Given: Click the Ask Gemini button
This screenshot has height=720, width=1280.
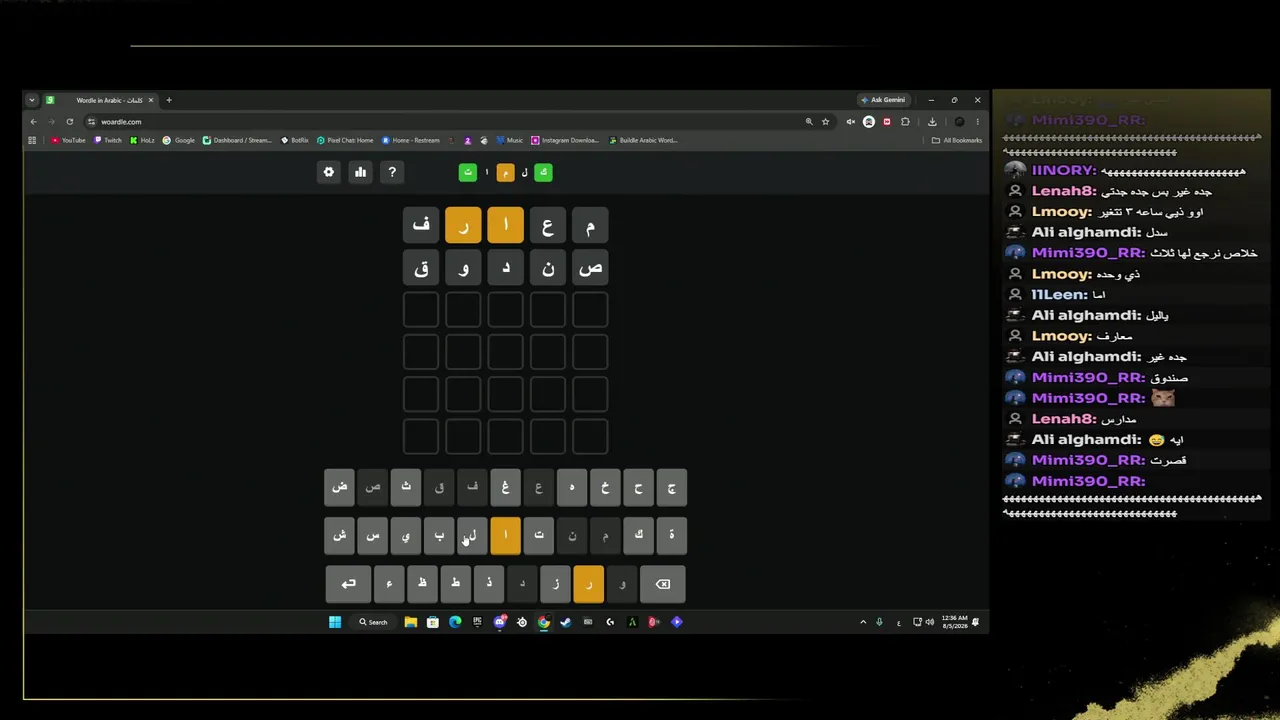Looking at the screenshot, I should point(883,100).
